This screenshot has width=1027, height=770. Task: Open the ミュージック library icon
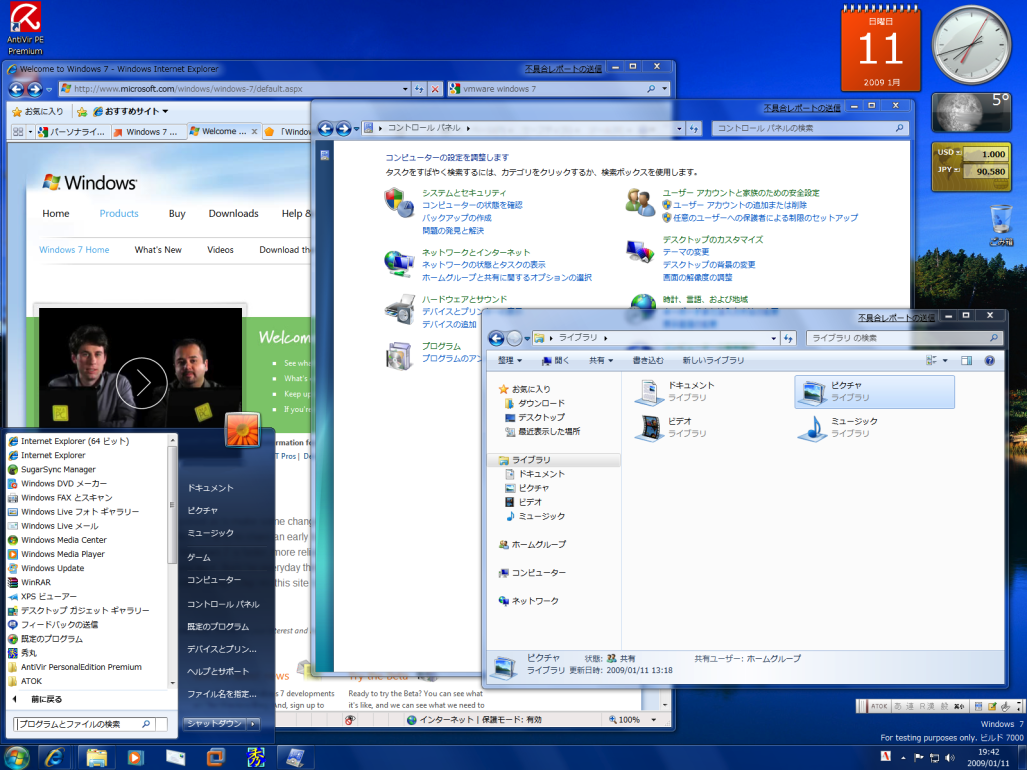coord(813,428)
